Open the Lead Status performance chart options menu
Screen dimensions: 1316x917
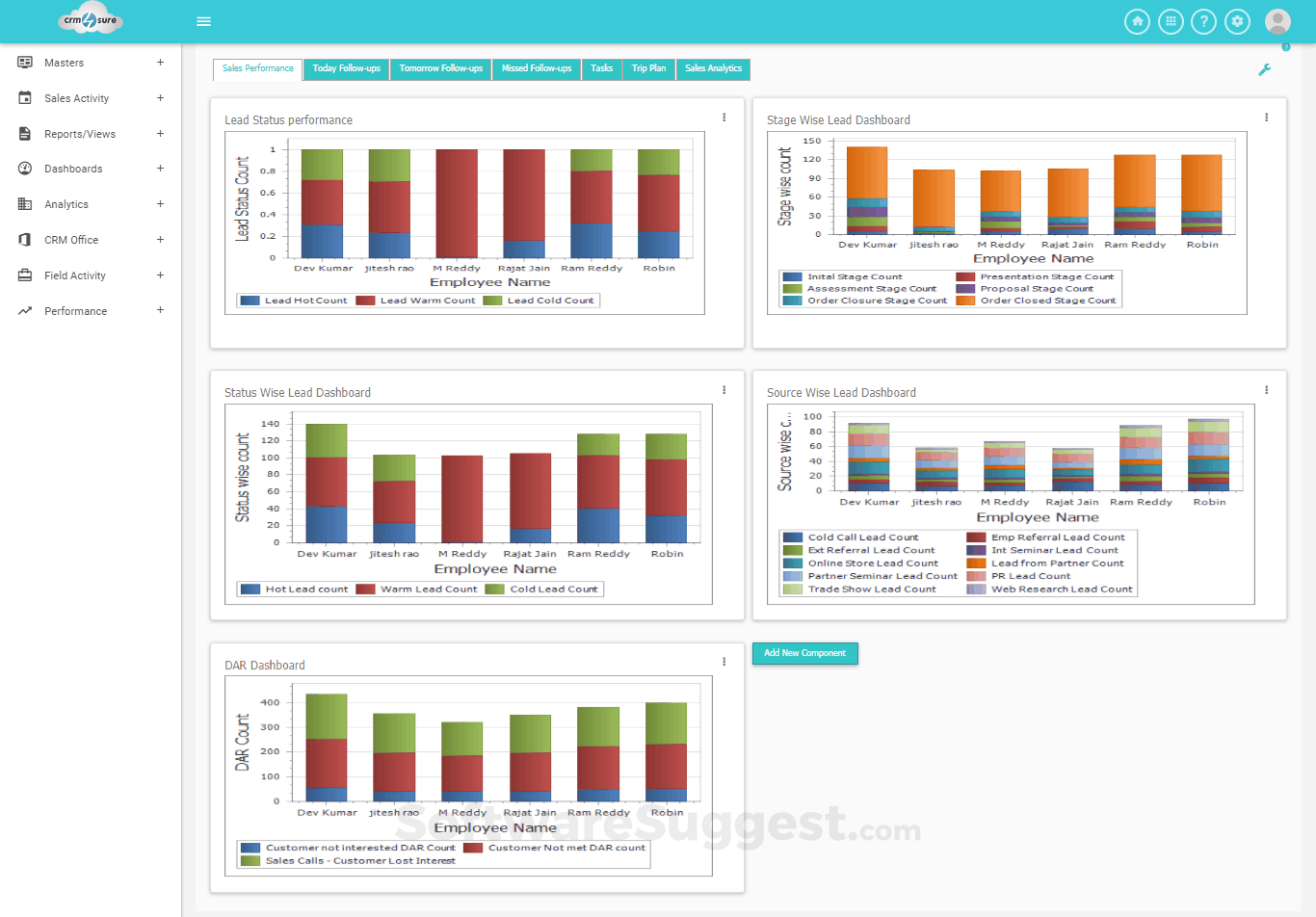pyautogui.click(x=724, y=117)
